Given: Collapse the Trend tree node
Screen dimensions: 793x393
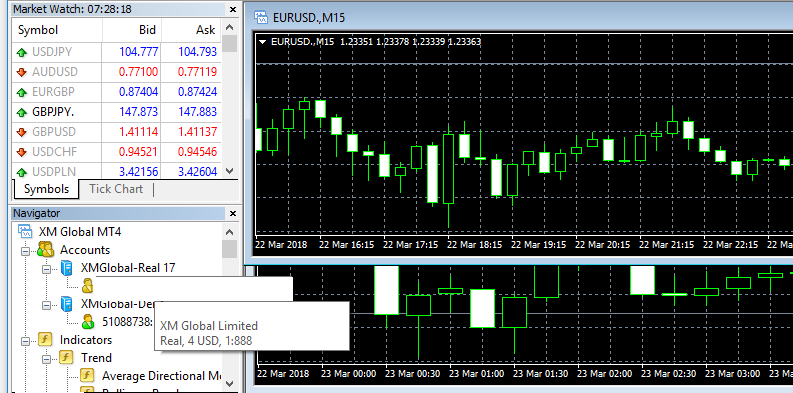Looking at the screenshot, I should [46, 358].
